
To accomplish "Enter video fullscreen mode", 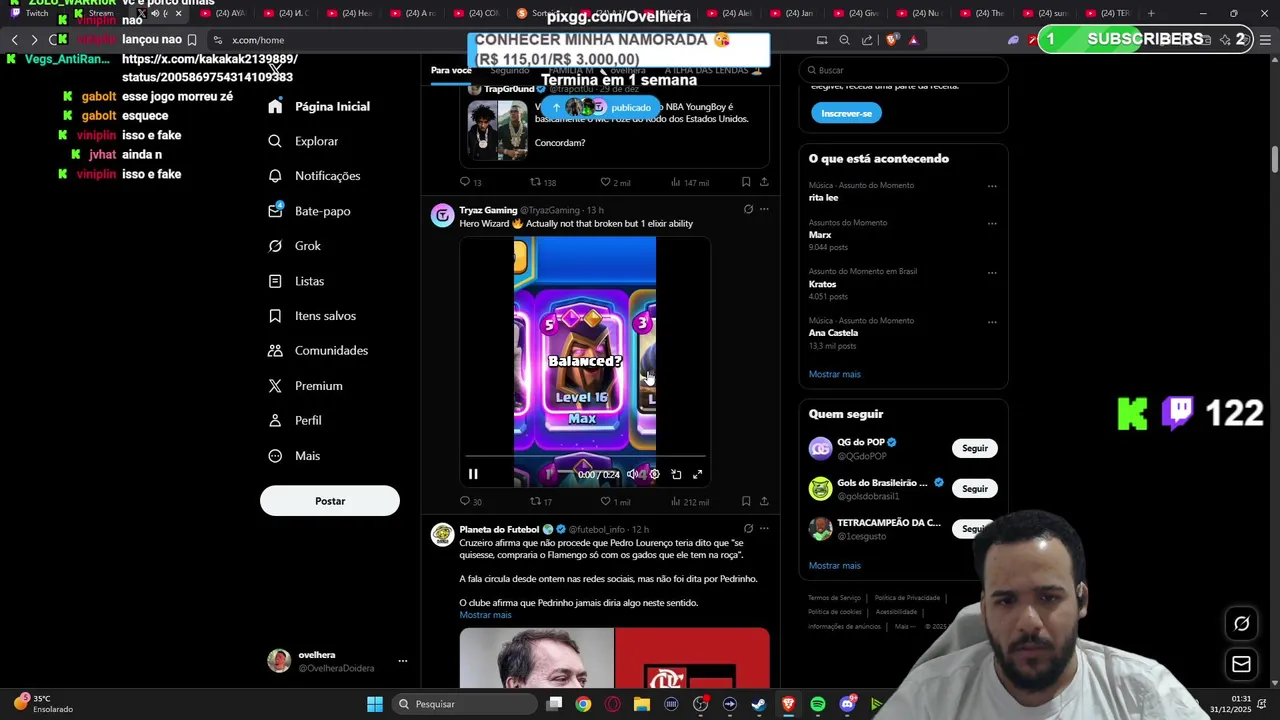I will pos(698,474).
